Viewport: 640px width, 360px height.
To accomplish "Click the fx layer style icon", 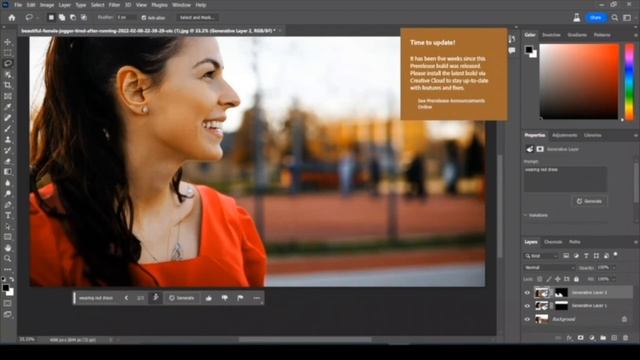I will [x=569, y=338].
